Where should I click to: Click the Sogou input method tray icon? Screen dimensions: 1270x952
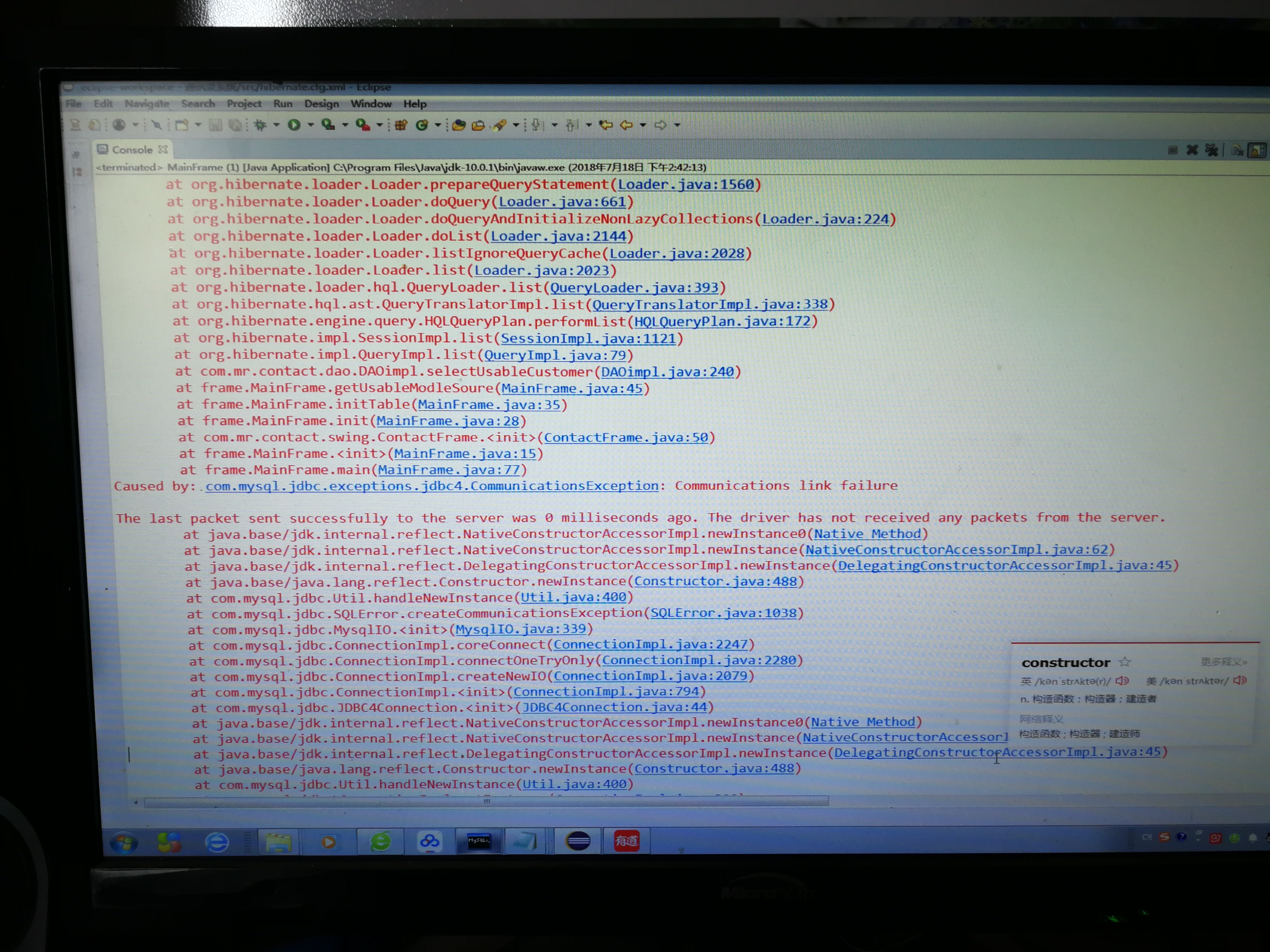[x=1164, y=837]
